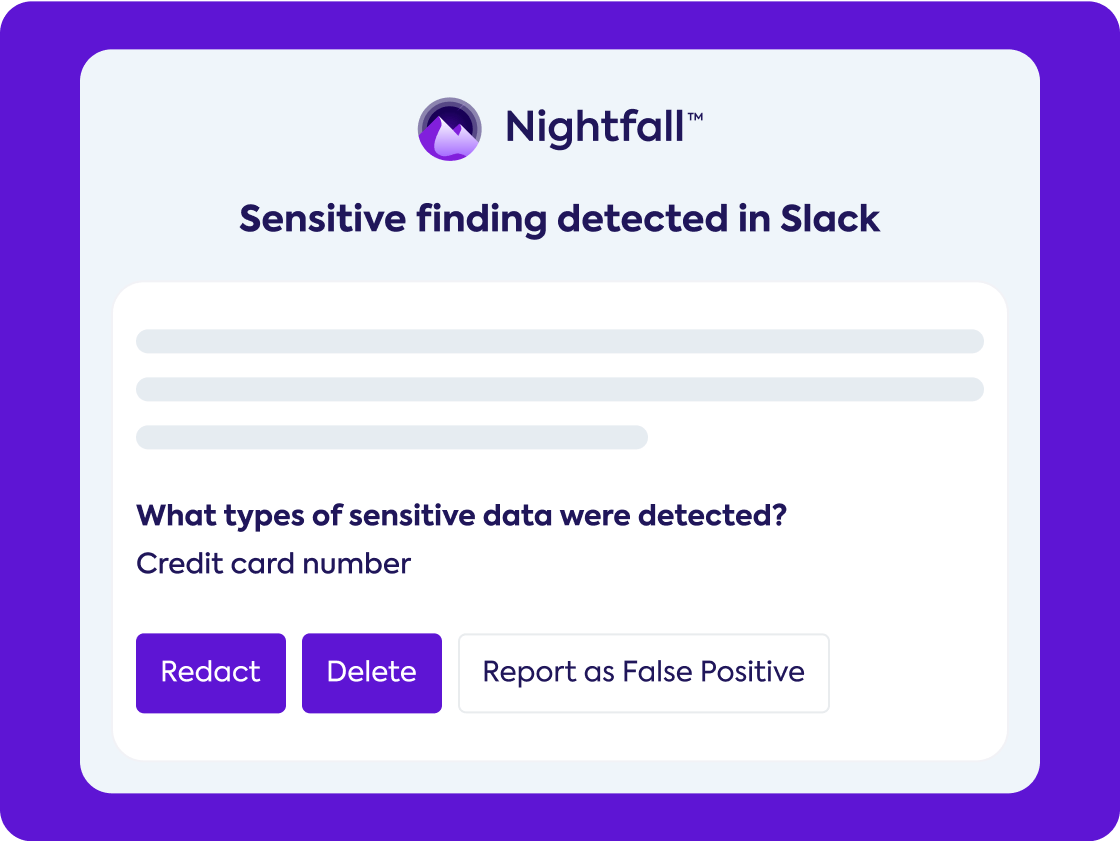Viewport: 1120px width, 841px height.
Task: Click the "What types of sensitive data" question
Action: (461, 516)
